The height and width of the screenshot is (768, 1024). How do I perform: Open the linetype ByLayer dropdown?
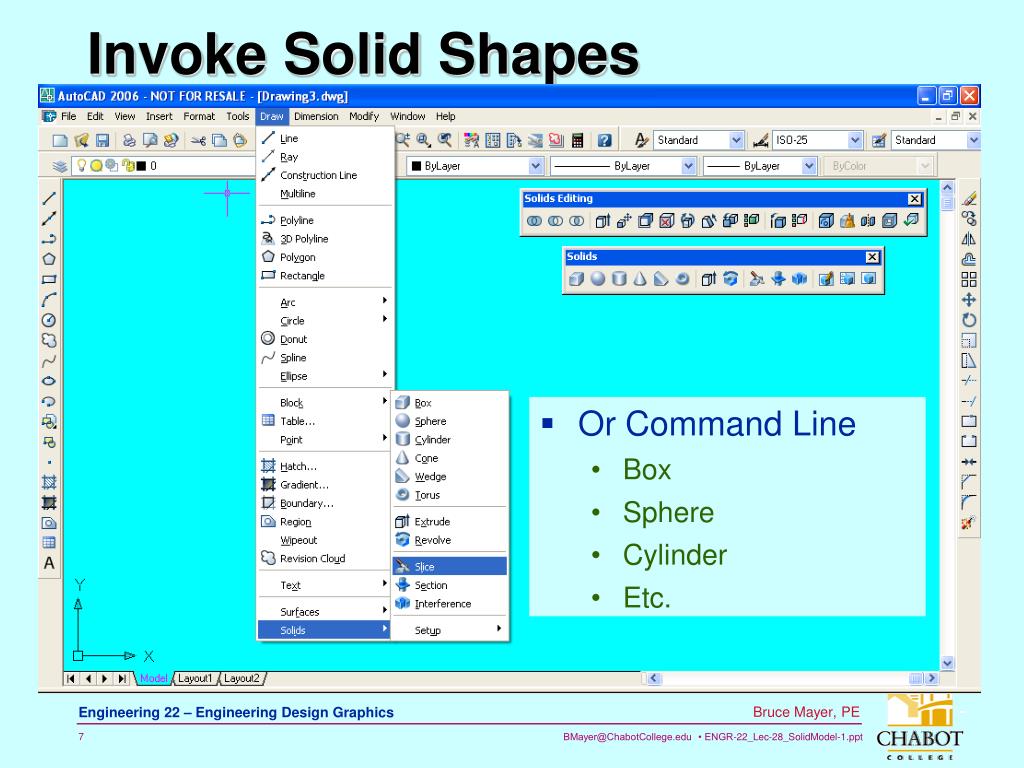[688, 166]
